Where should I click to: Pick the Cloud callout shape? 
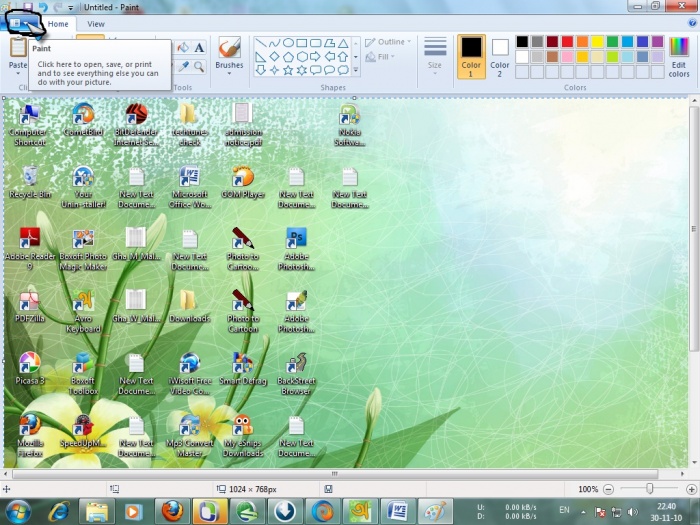click(x=343, y=70)
